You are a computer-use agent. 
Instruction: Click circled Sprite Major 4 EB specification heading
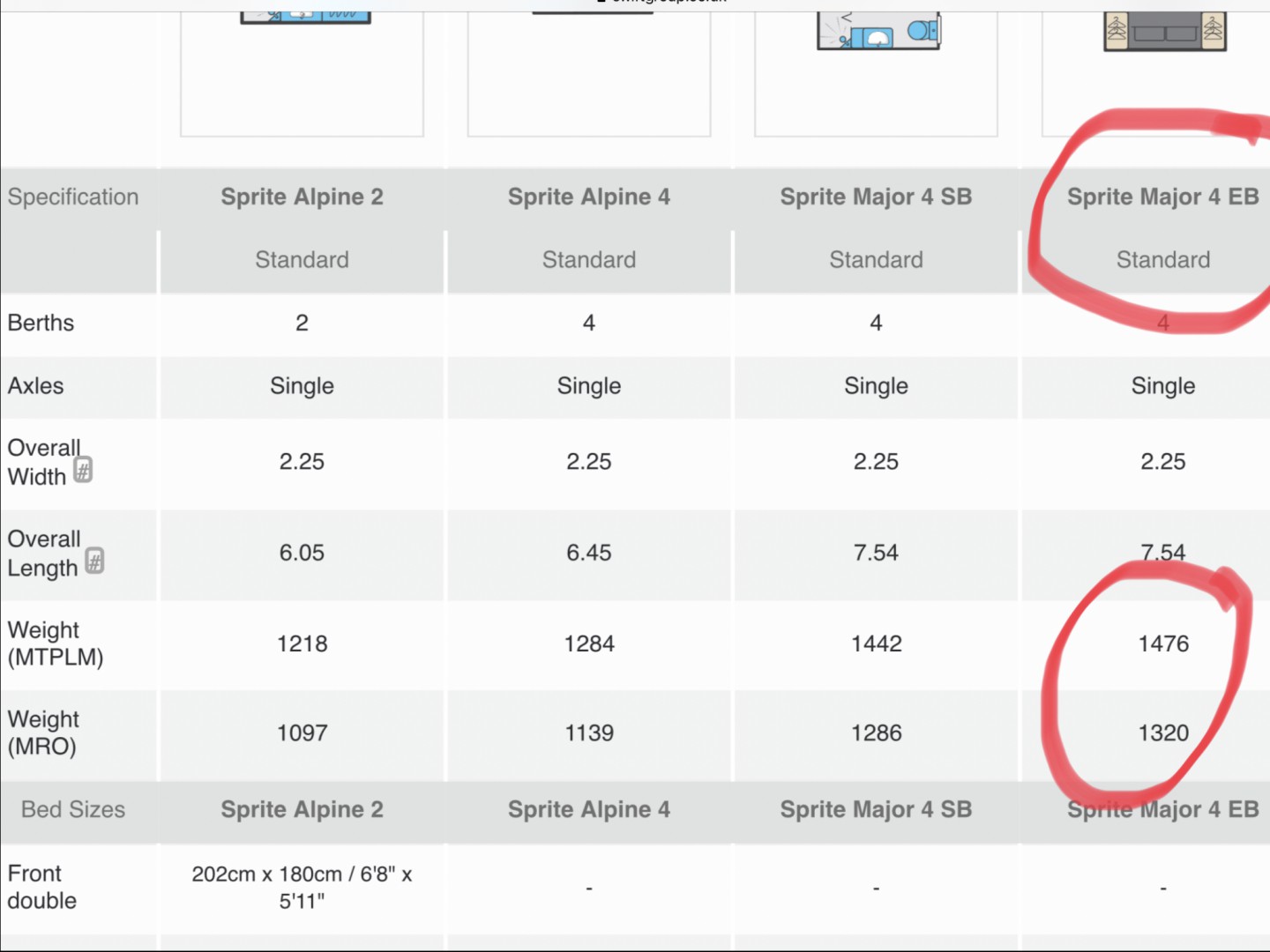(1162, 197)
